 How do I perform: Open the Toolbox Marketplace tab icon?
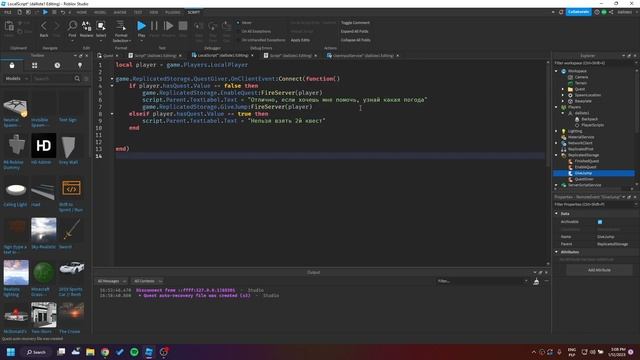[x=12, y=65]
